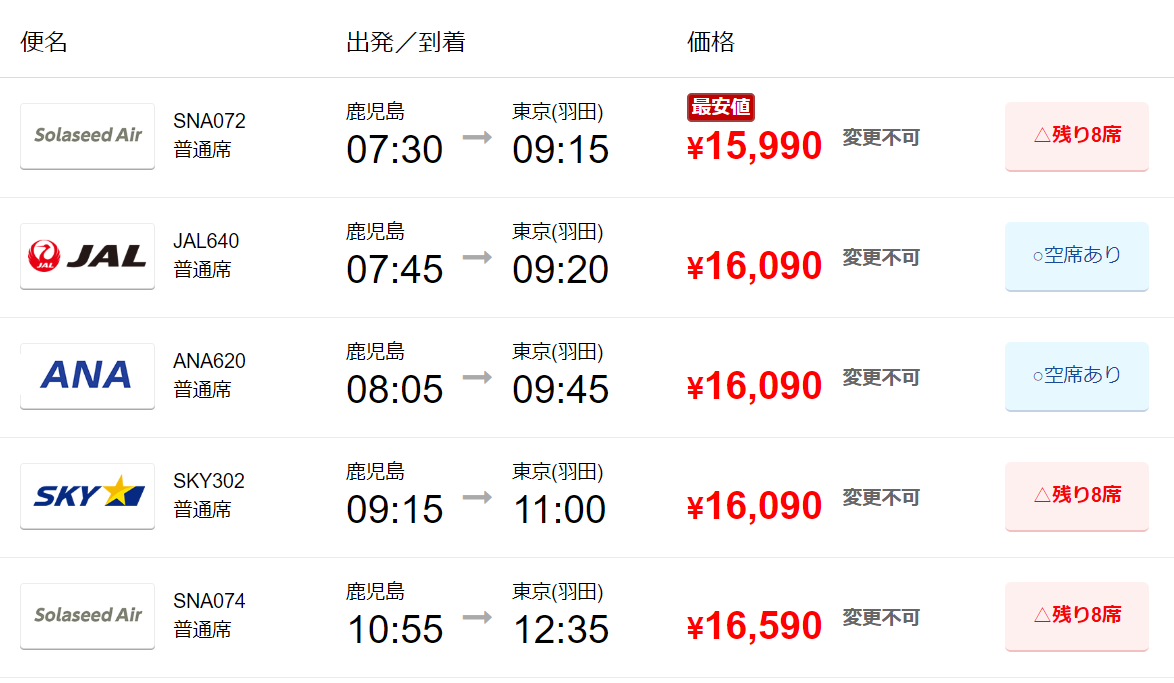
Task: Choose 残り8席 button for SKY302
Action: click(x=1077, y=496)
